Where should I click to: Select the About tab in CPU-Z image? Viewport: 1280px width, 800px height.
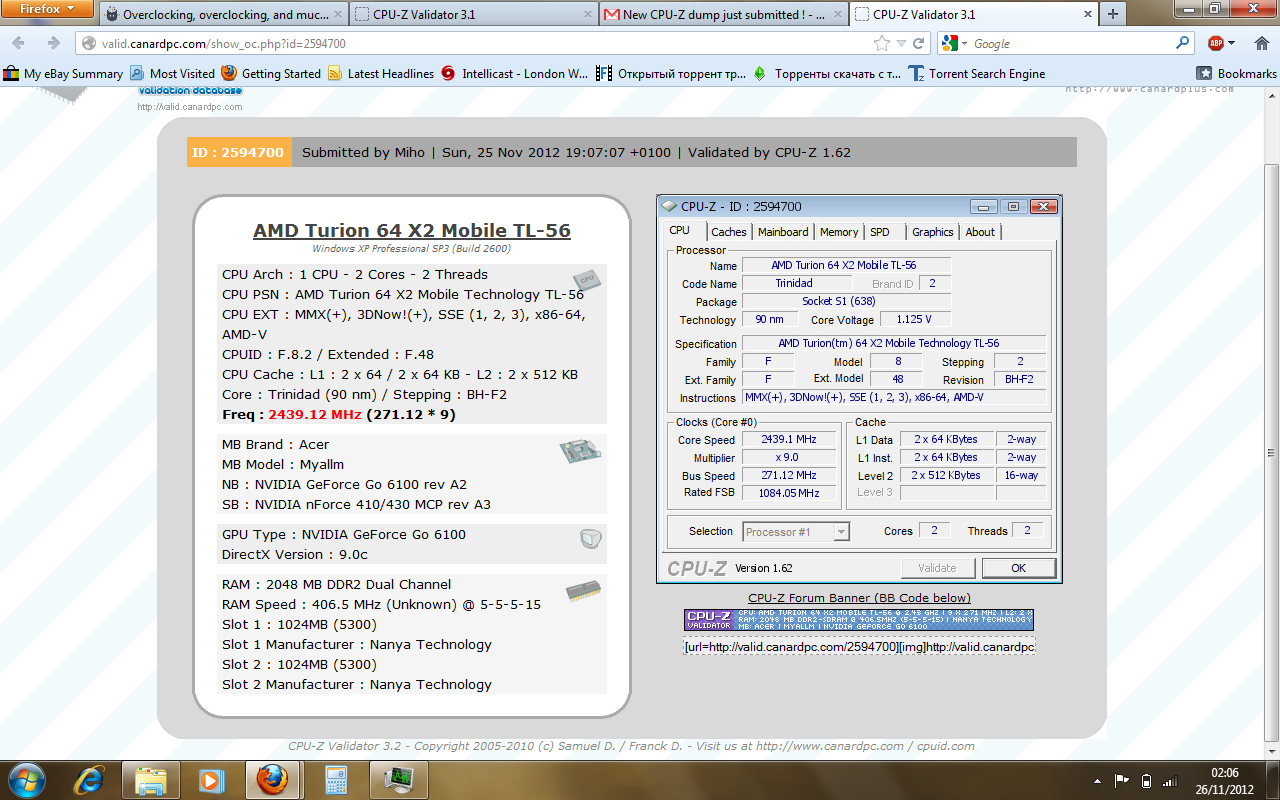[x=980, y=232]
